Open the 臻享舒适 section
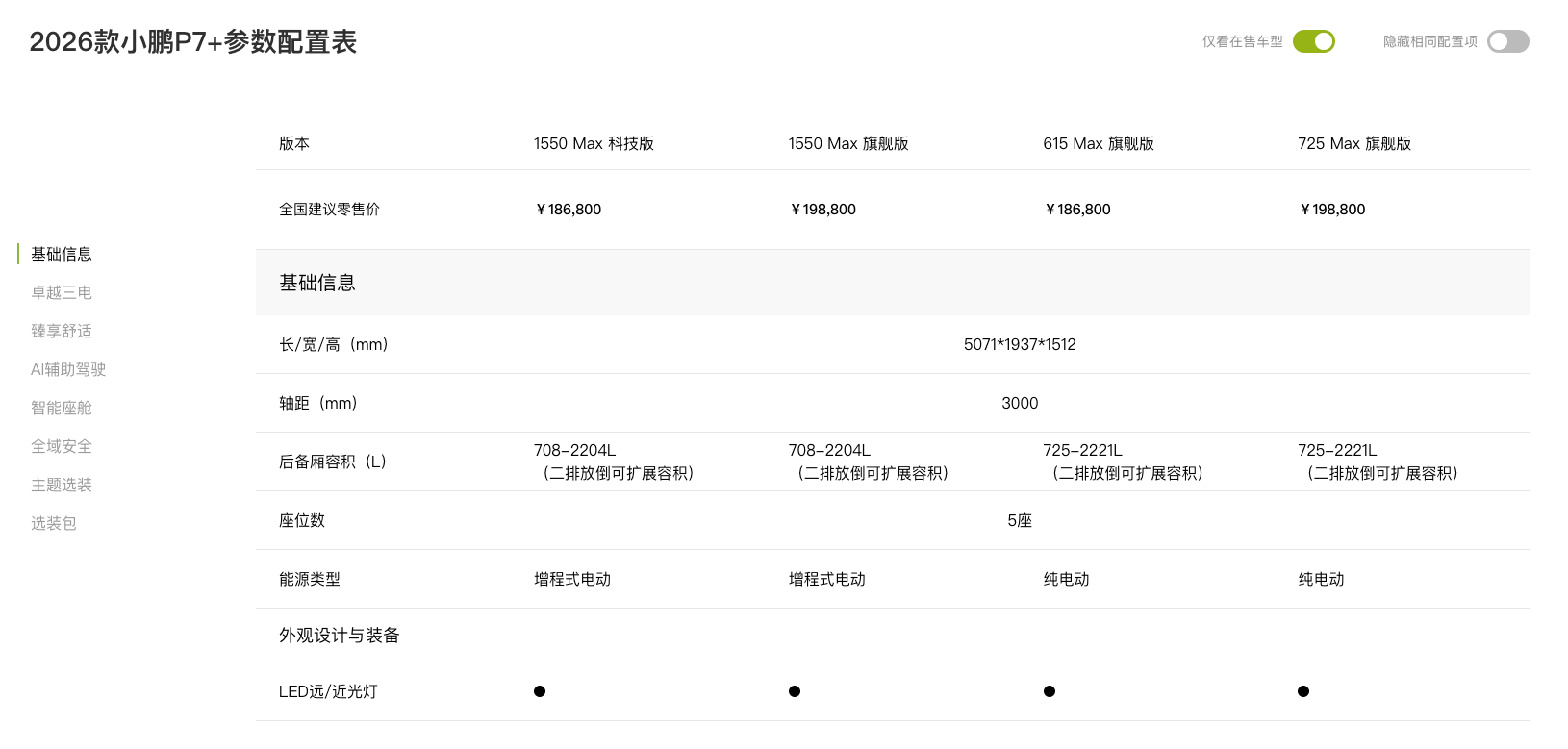 [x=62, y=331]
